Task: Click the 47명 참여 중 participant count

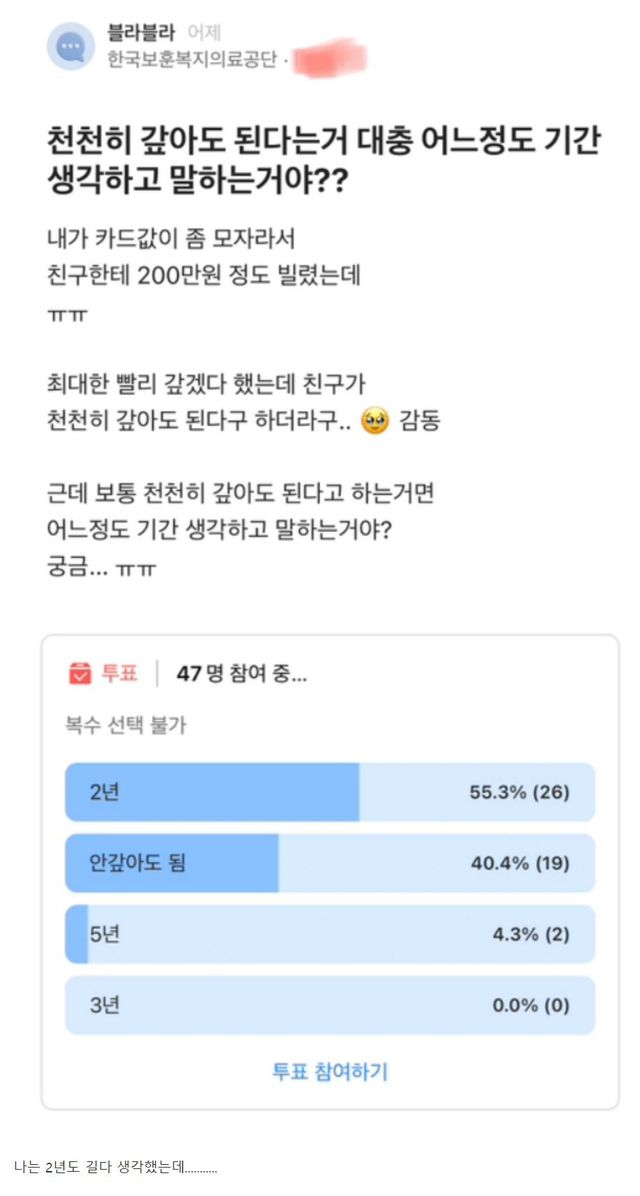Action: (241, 673)
